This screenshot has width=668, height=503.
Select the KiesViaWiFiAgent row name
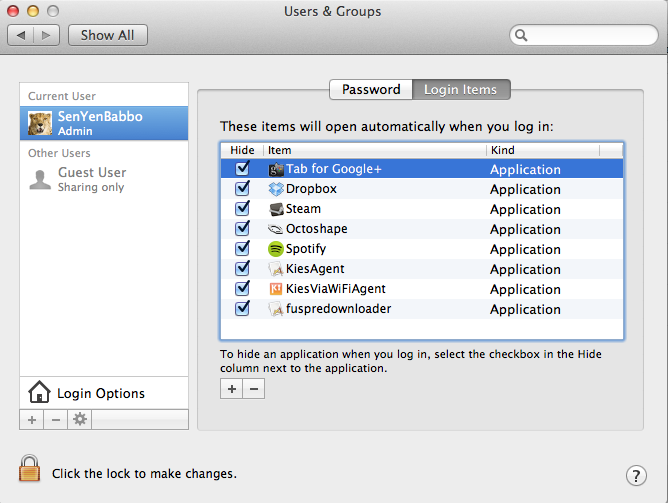pyautogui.click(x=336, y=289)
